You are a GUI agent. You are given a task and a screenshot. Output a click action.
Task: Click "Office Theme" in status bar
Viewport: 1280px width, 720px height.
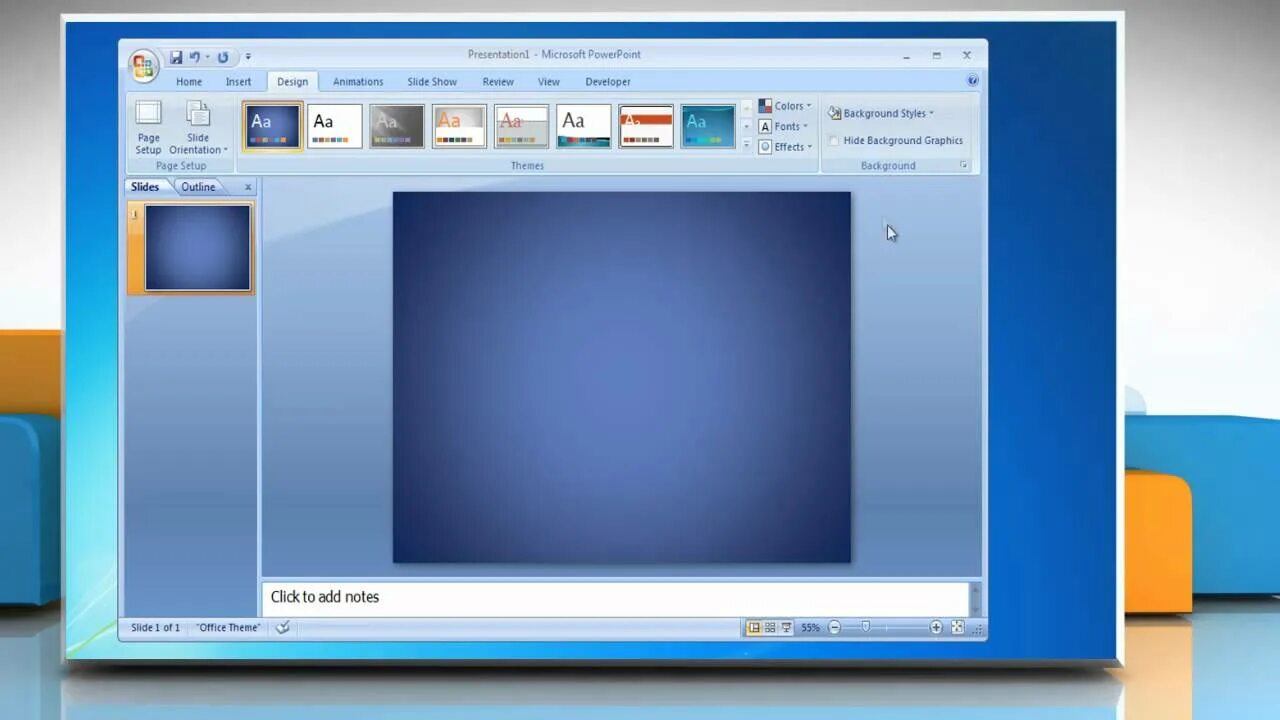[229, 628]
